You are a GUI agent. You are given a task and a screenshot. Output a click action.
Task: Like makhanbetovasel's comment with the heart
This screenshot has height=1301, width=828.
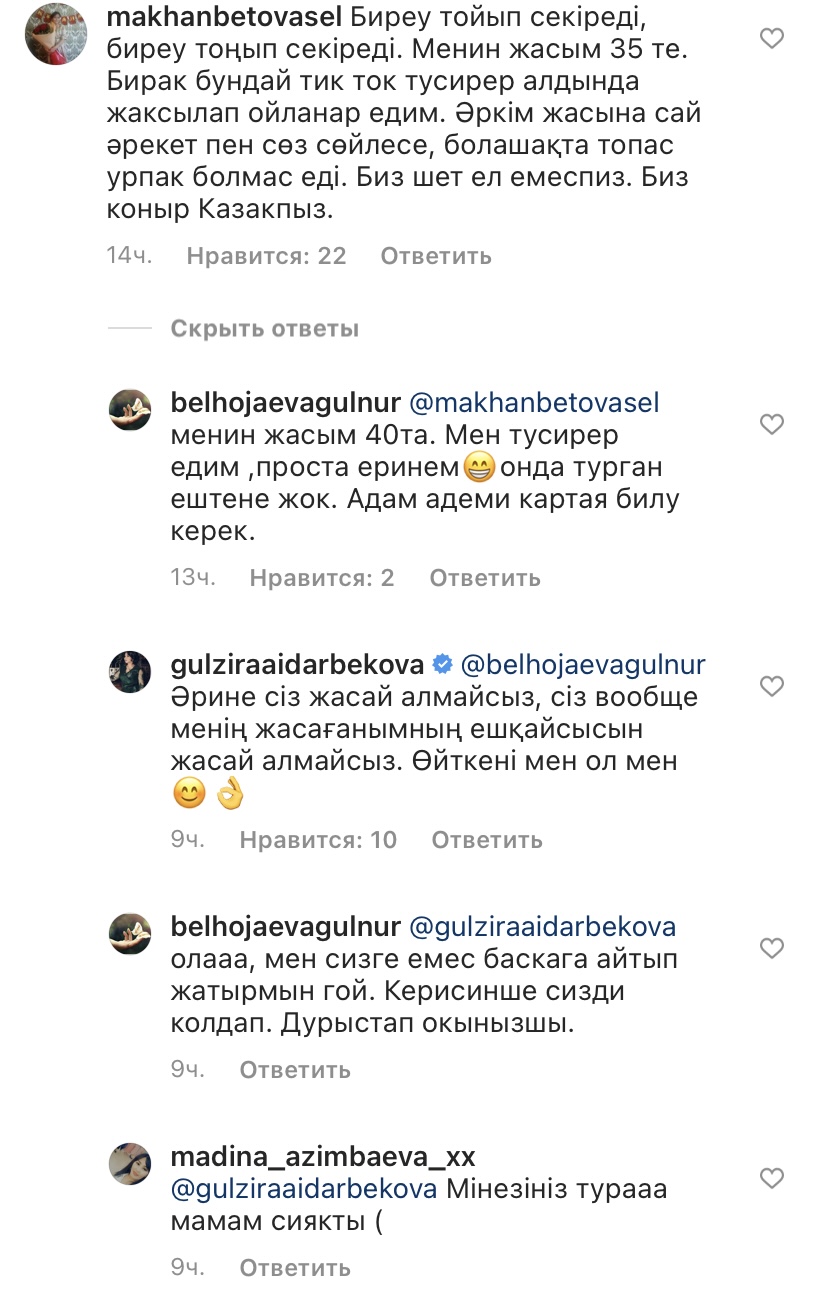pos(771,39)
